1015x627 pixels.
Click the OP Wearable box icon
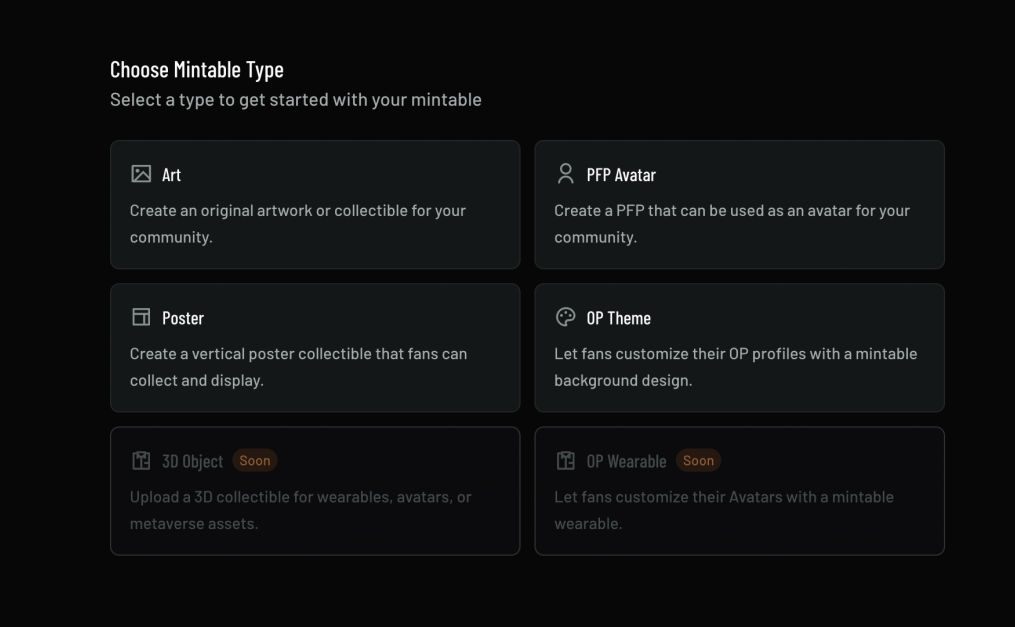563,460
